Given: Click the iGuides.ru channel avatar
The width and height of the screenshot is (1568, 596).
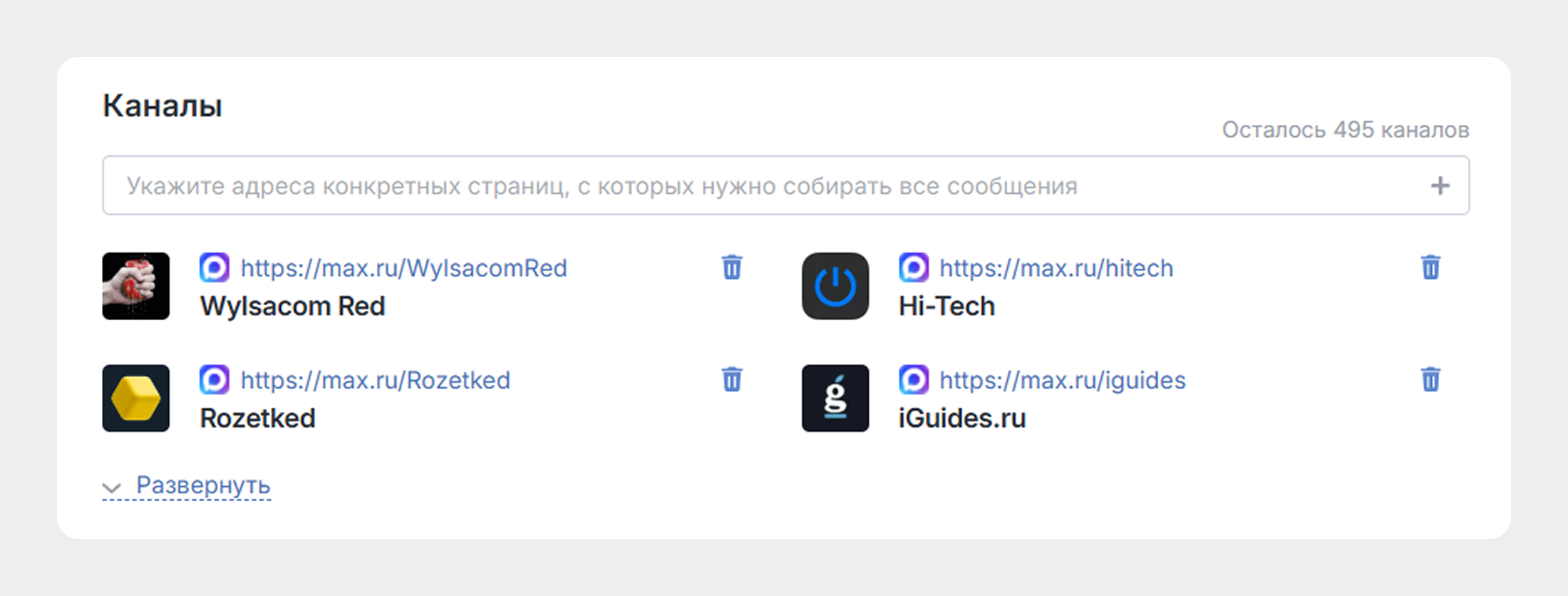Looking at the screenshot, I should pyautogui.click(x=835, y=399).
